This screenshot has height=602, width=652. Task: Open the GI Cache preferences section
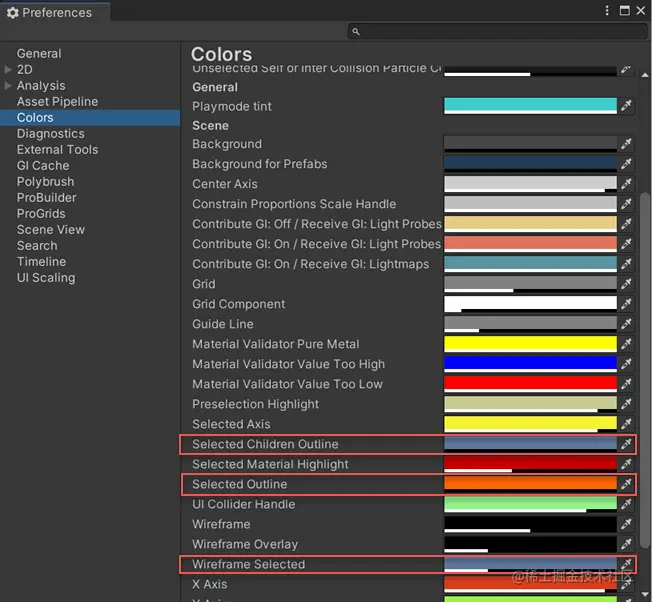43,165
